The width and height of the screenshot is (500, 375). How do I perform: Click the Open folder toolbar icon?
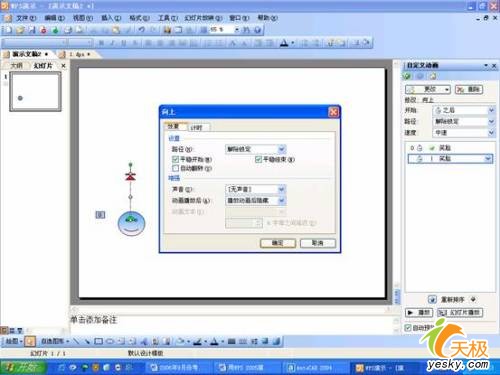coord(20,30)
